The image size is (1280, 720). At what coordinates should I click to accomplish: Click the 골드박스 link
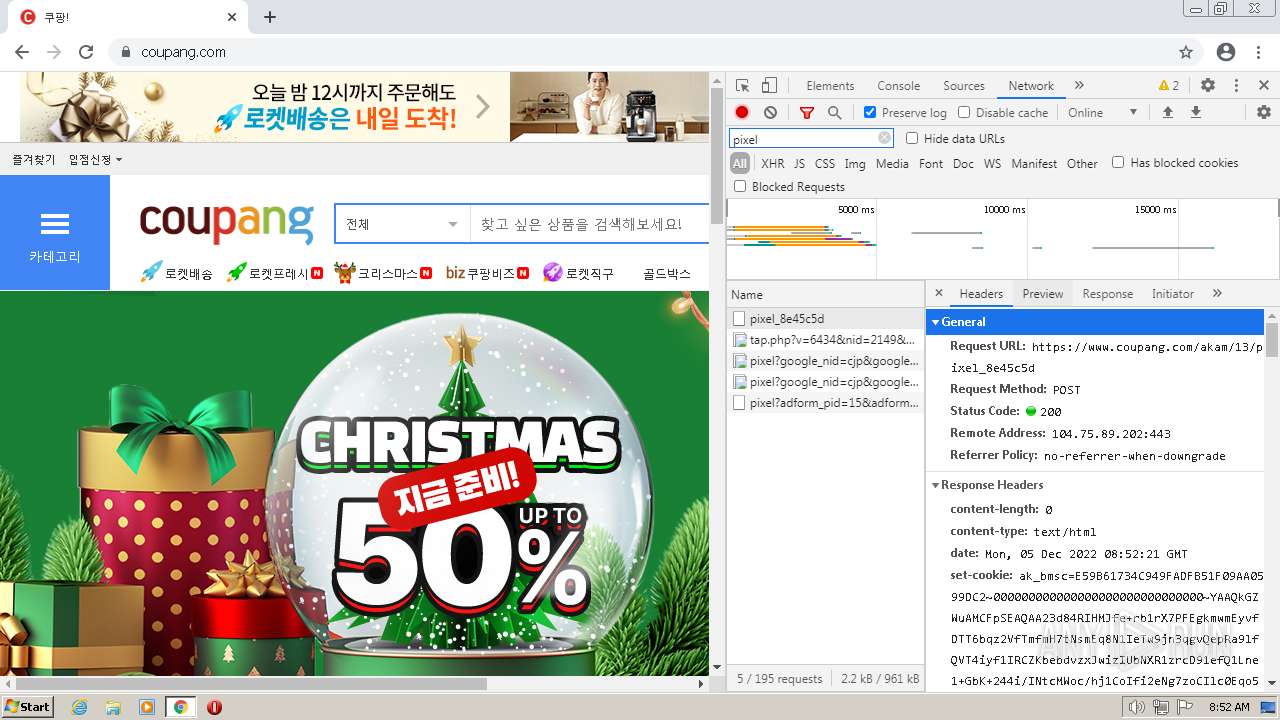[x=667, y=273]
